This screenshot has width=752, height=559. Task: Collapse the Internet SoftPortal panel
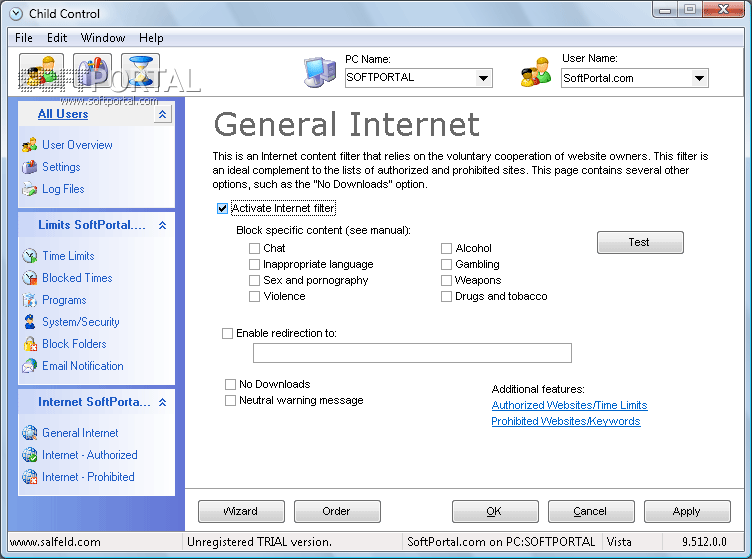pos(163,402)
